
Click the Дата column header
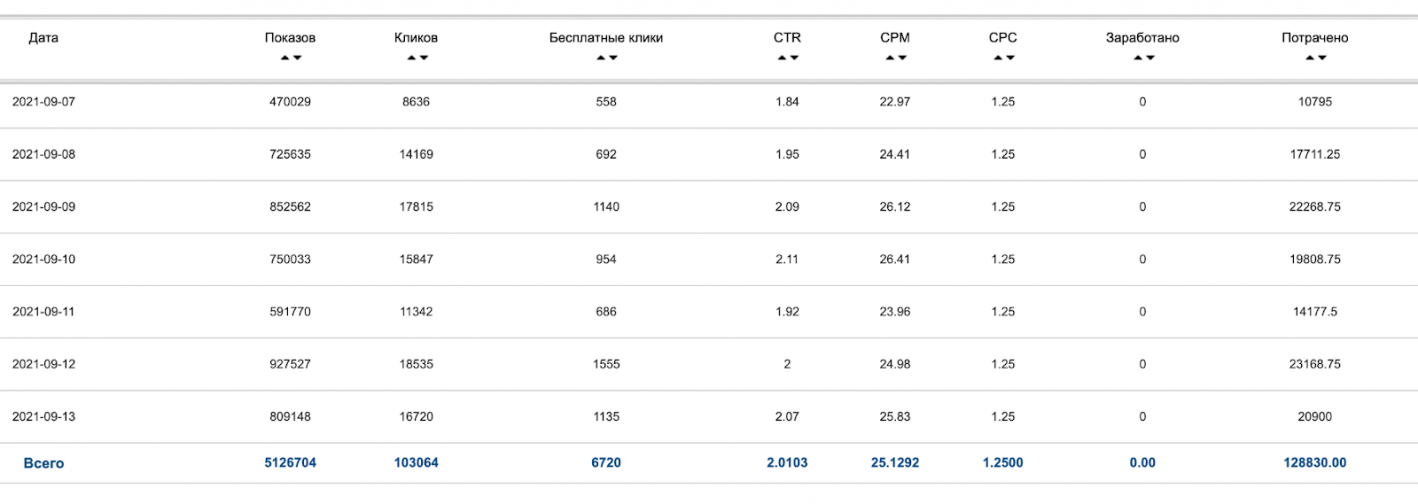point(43,38)
